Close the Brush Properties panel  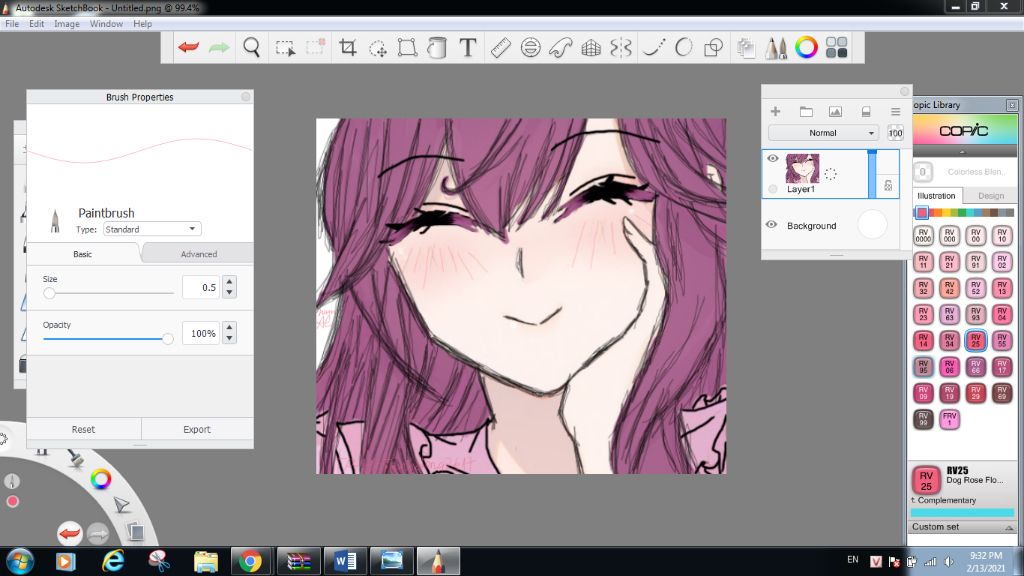246,97
